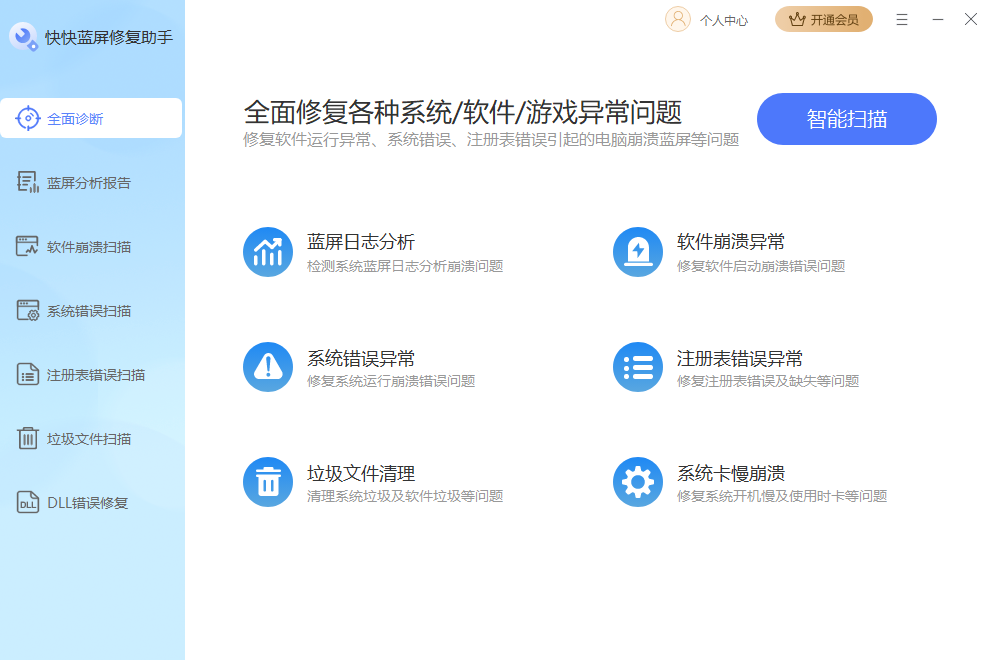This screenshot has width=991, height=660.
Task: Select the 系统卡慢崩溃 gear icon
Action: [638, 482]
